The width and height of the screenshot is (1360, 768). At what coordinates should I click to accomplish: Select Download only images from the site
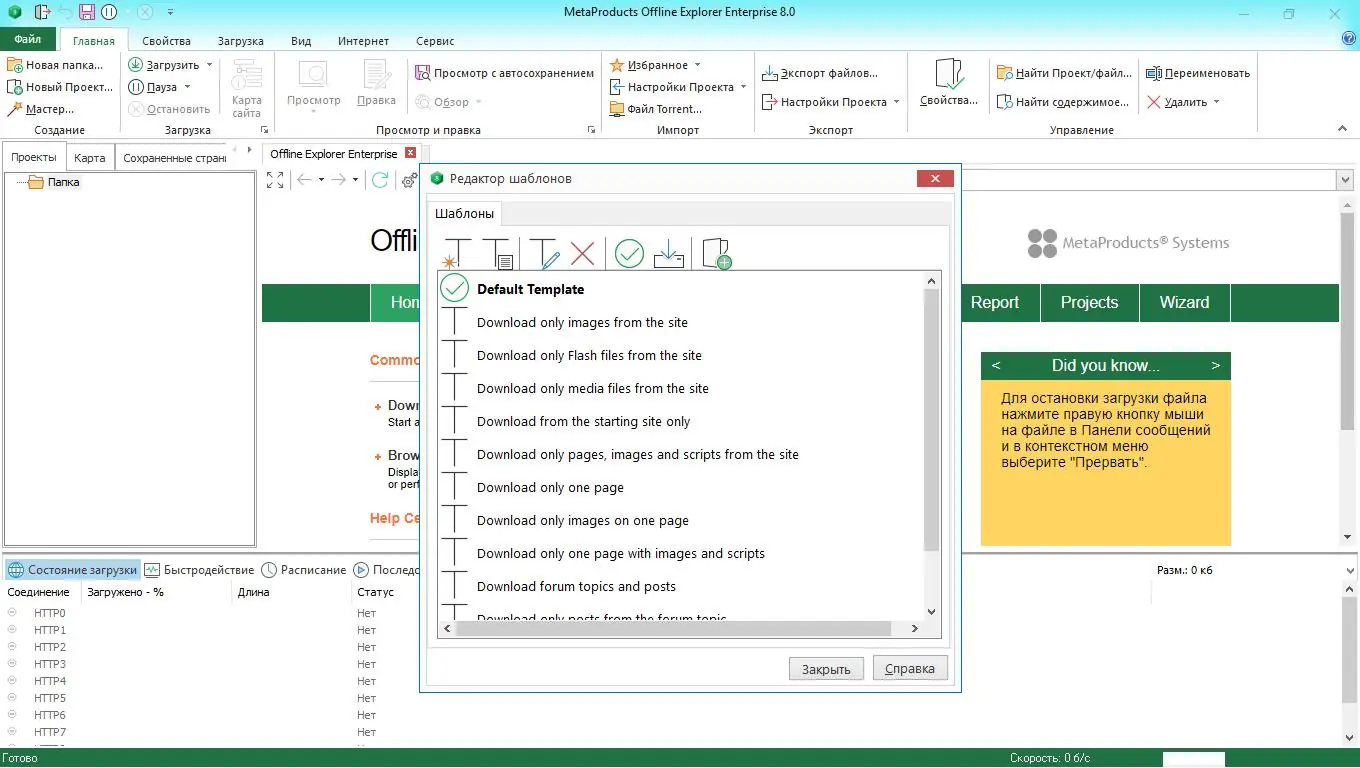[x=682, y=322]
